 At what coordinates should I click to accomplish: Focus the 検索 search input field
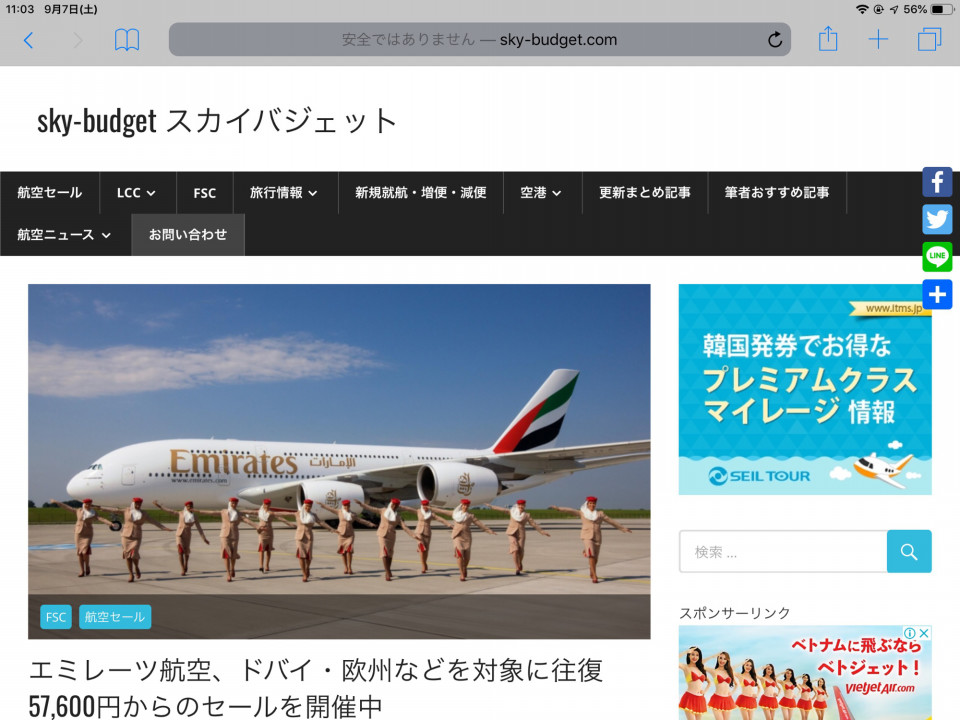coord(783,552)
